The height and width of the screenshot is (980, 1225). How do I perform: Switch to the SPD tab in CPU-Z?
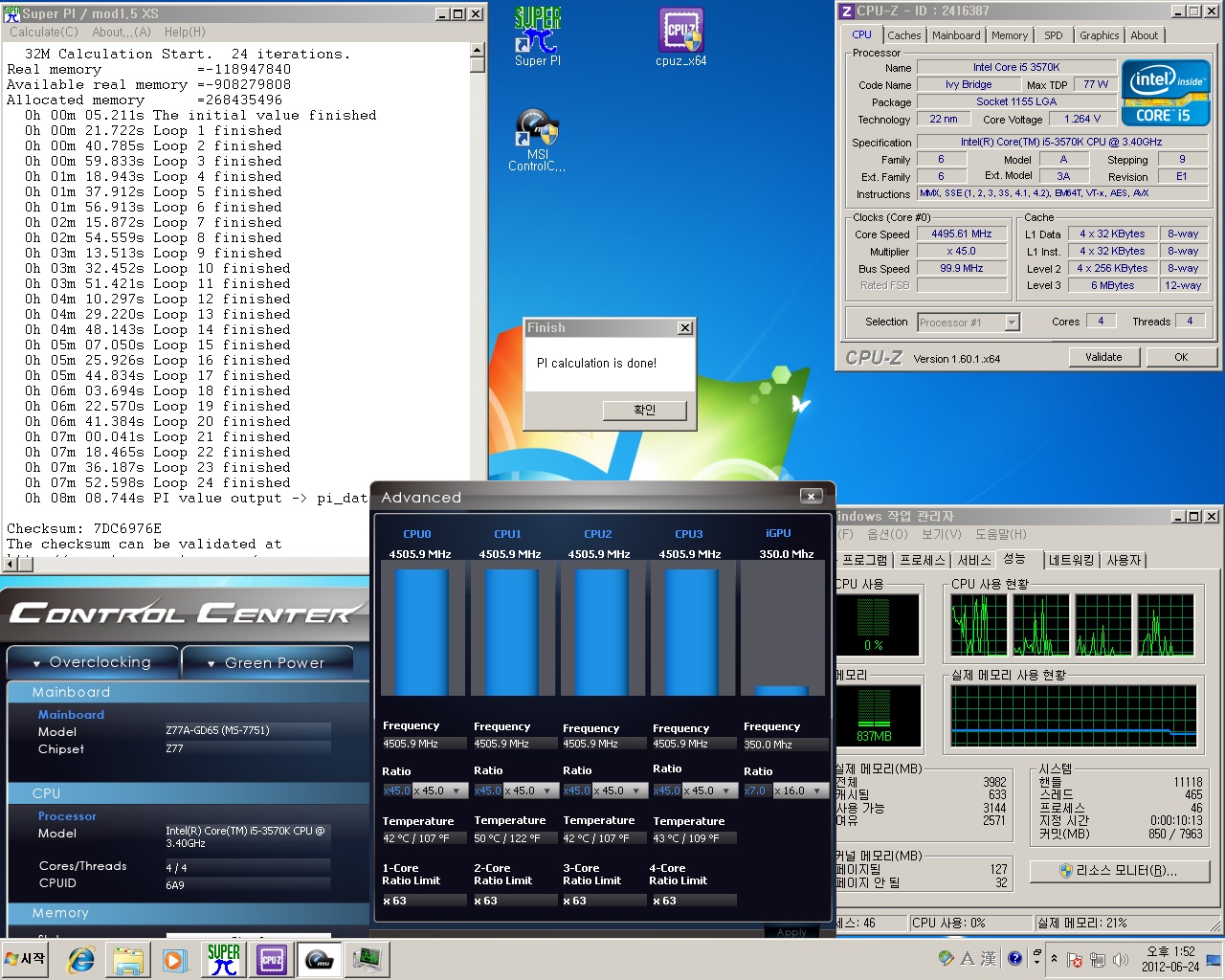click(x=1054, y=35)
